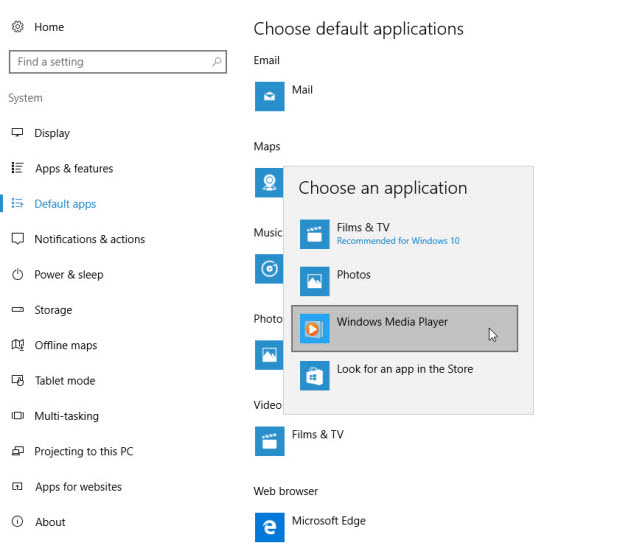Click the Display monitor icon
The height and width of the screenshot is (547, 640).
(x=18, y=133)
